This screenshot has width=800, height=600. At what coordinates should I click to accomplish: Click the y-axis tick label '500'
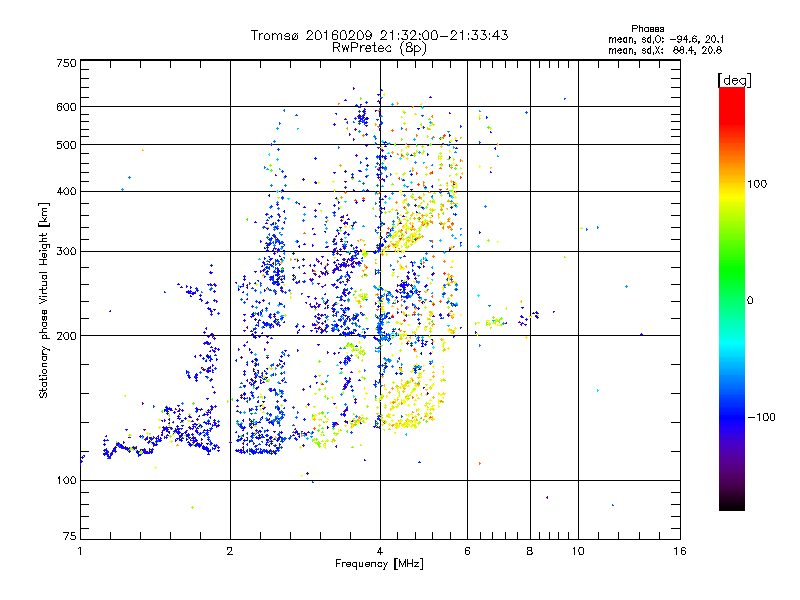coord(66,145)
